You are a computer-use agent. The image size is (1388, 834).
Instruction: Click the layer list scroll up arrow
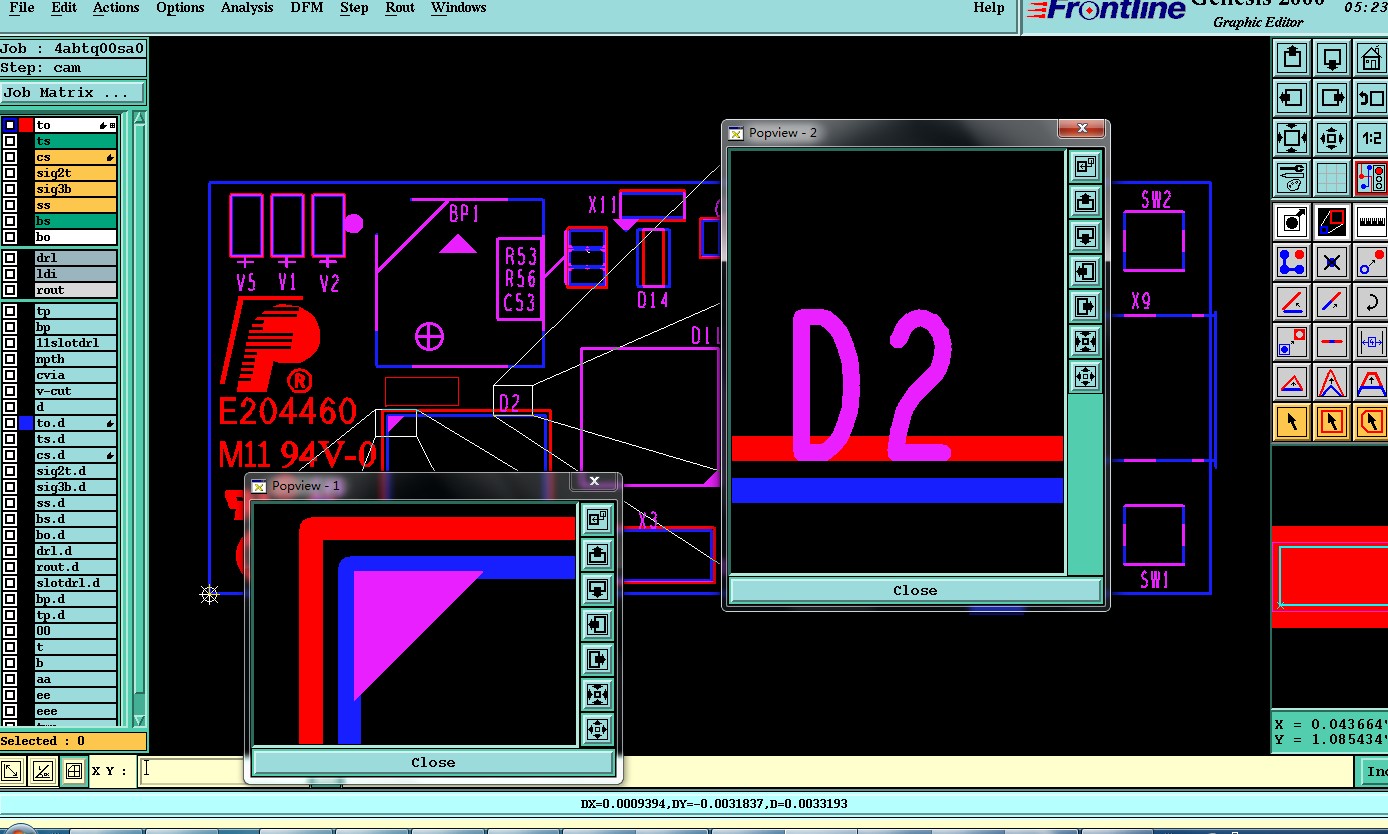139,119
